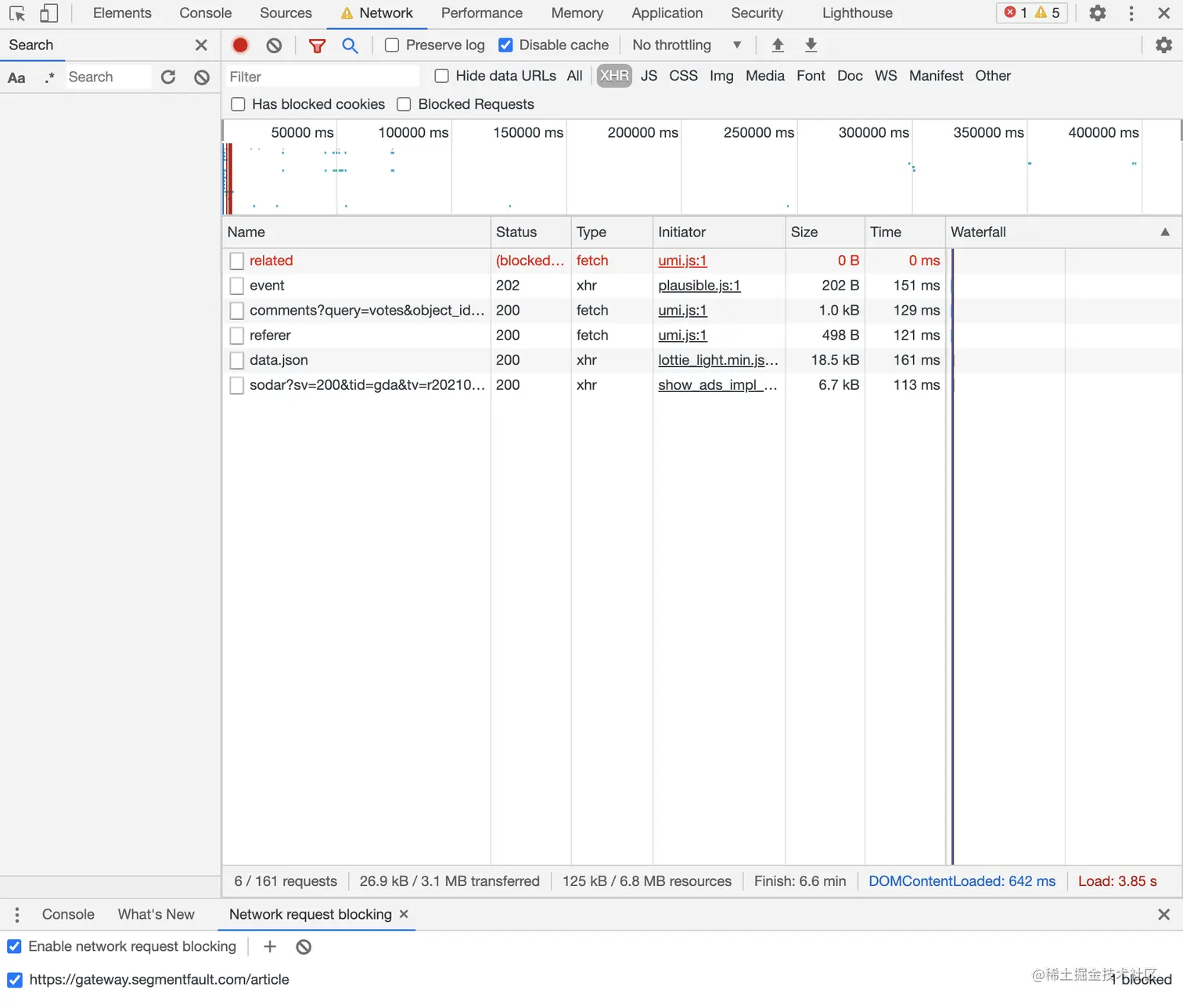Open the No throttling dropdown
The image size is (1183, 1008).
tap(686, 45)
